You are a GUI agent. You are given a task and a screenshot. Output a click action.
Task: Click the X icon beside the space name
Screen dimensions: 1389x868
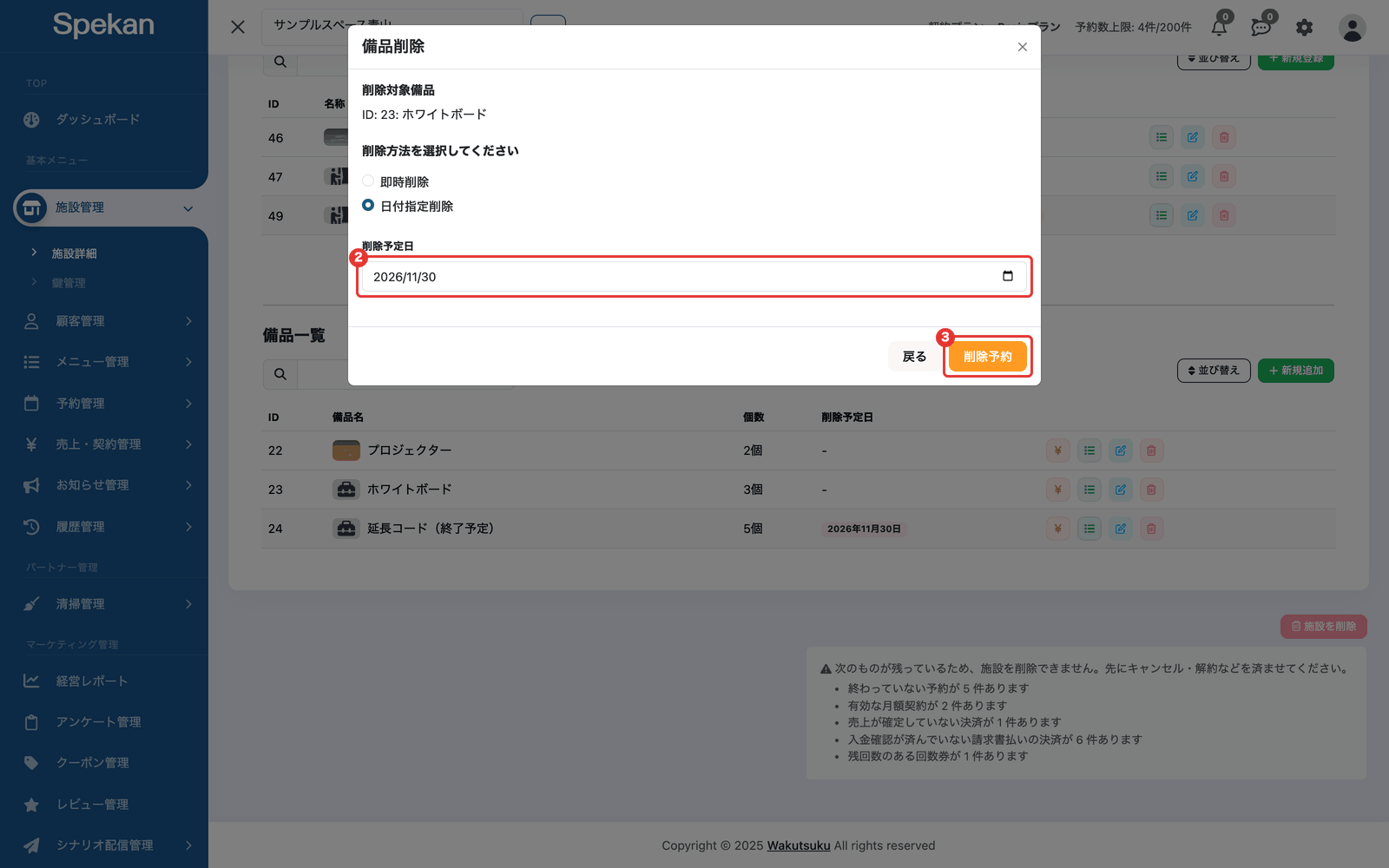pyautogui.click(x=238, y=27)
